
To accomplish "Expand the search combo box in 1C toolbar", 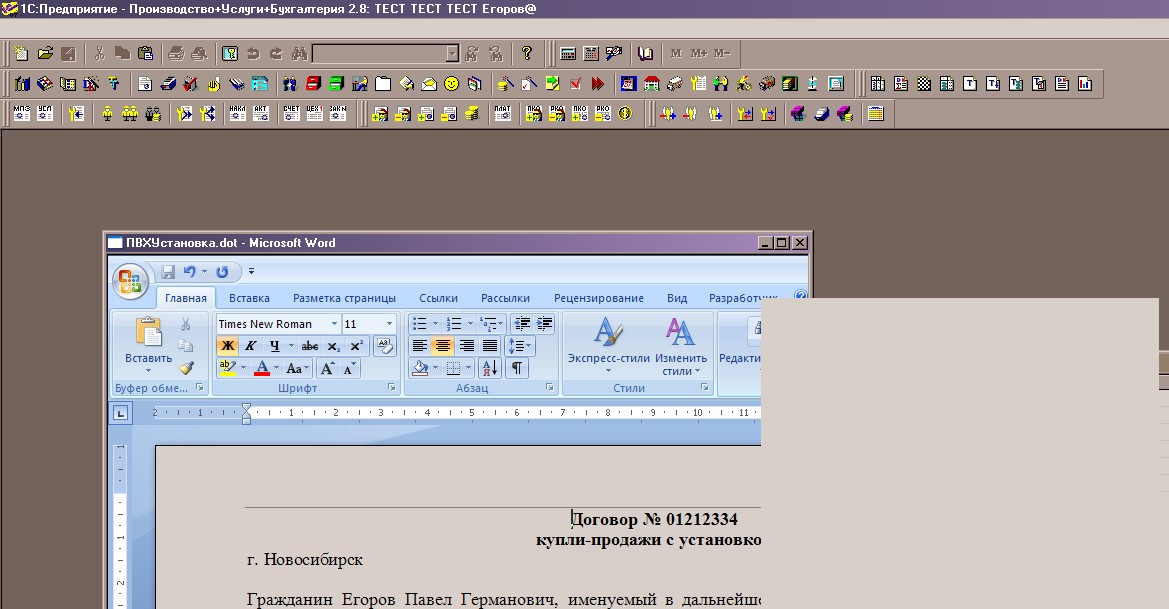I will pos(452,54).
